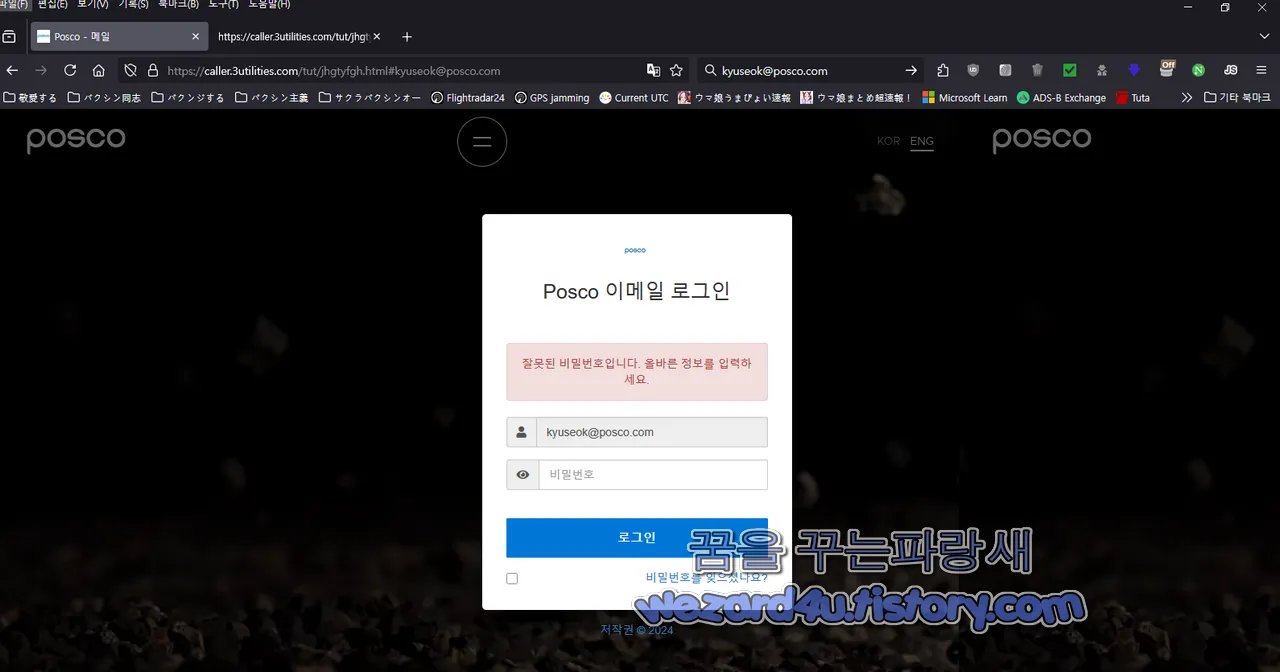Toggle password visibility eye icon

[x=522, y=475]
